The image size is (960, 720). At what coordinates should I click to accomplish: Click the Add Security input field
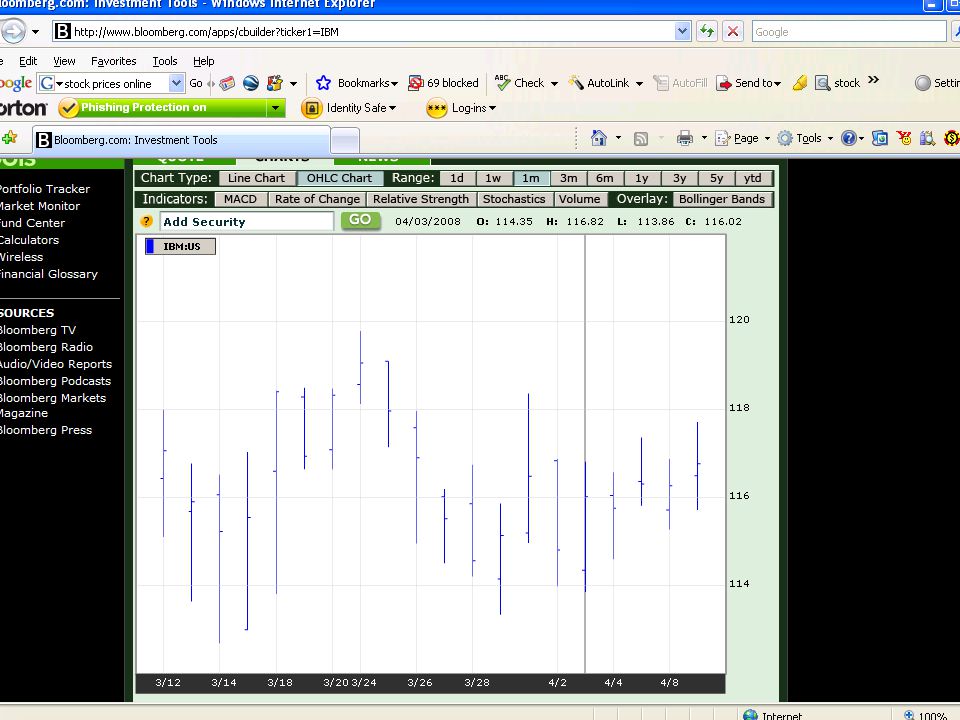247,221
